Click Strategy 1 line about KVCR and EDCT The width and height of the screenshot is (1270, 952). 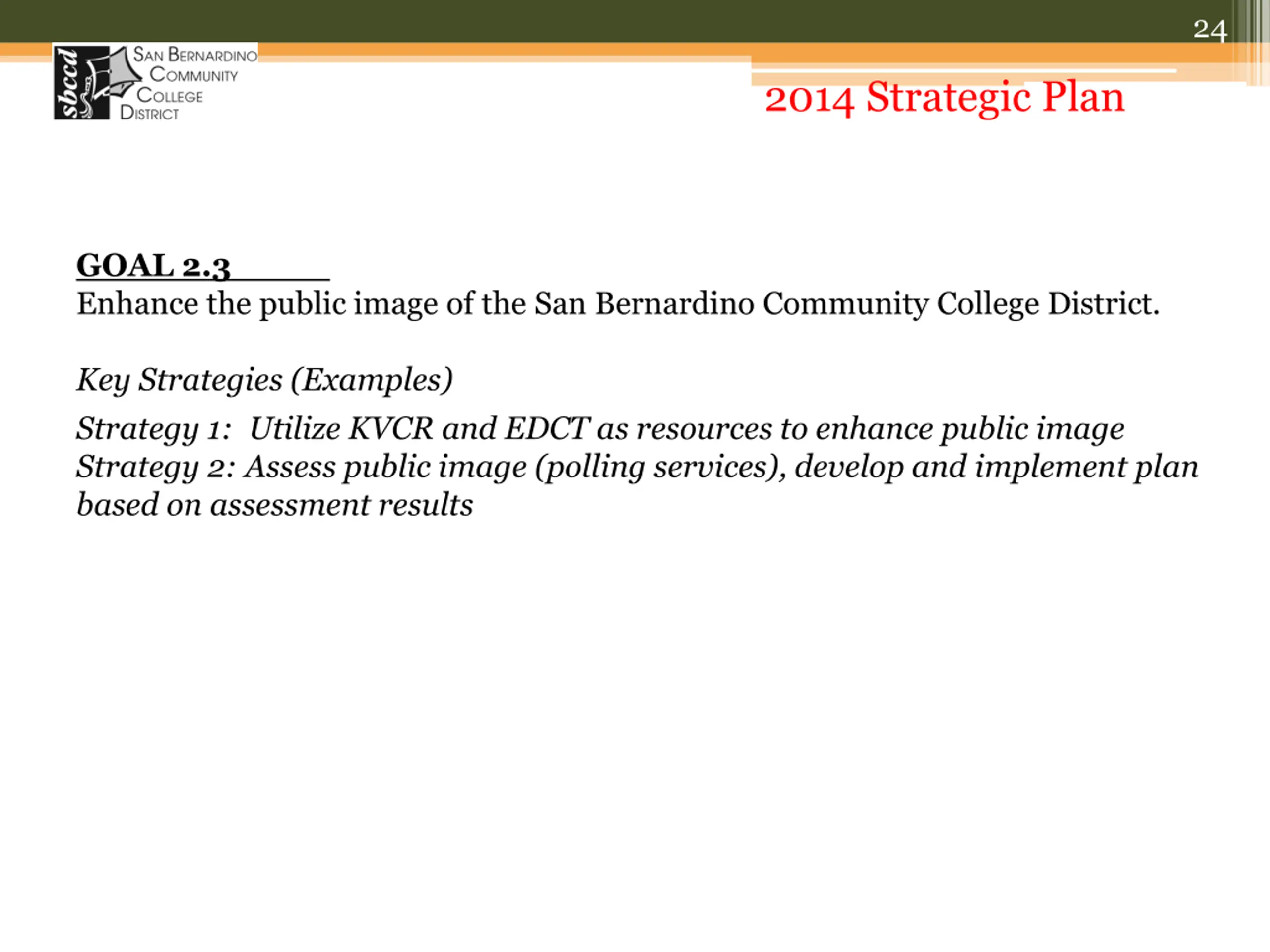pos(600,429)
